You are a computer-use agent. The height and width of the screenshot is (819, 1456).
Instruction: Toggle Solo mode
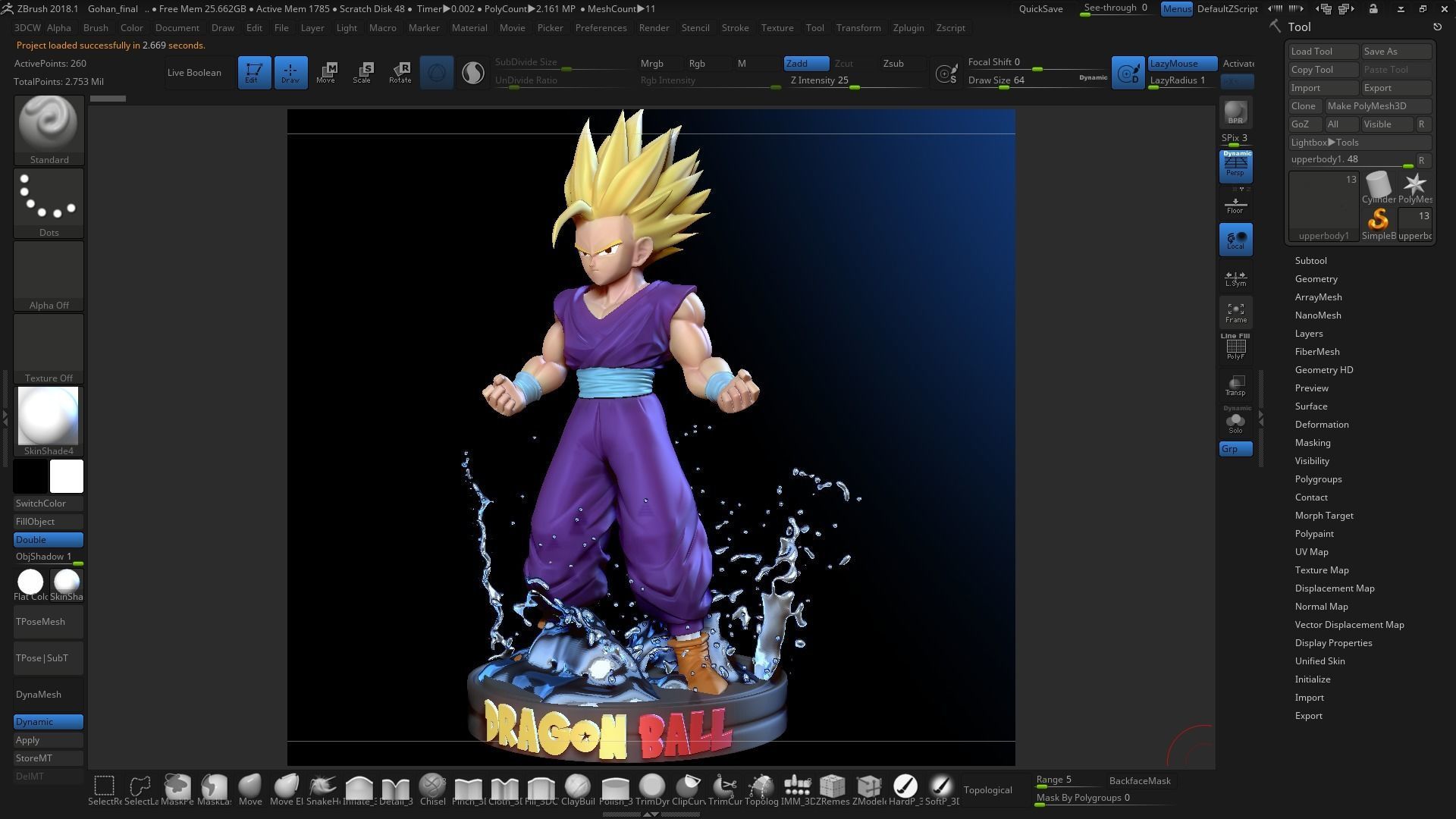1235,421
